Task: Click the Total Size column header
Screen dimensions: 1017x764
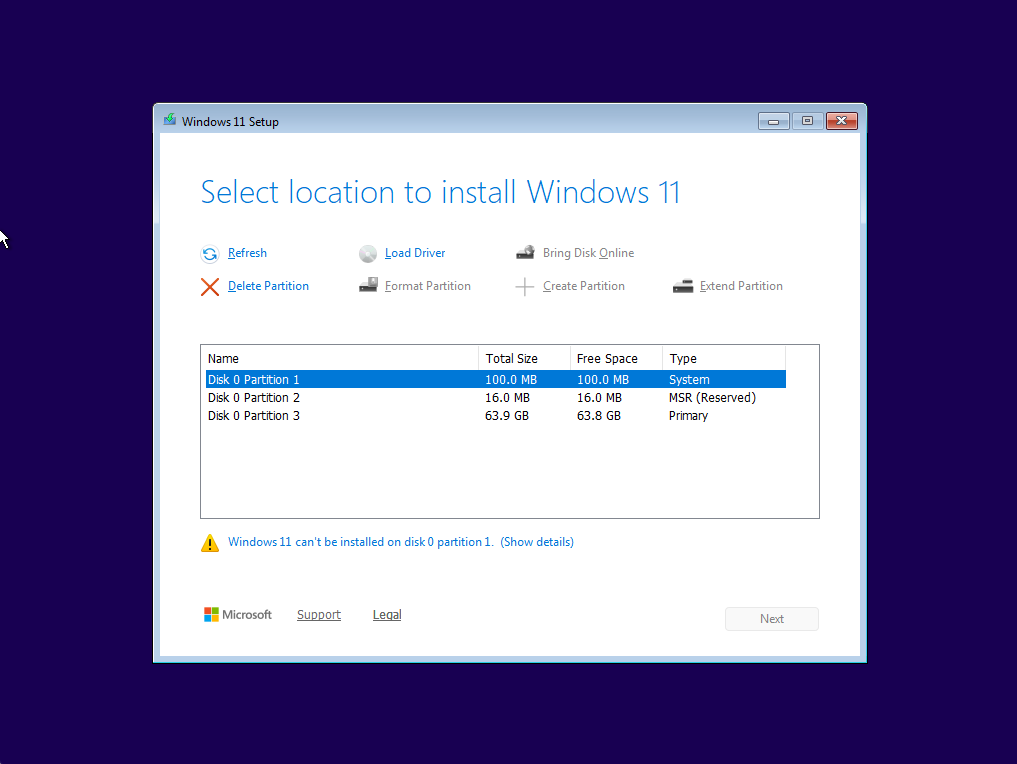Action: click(524, 359)
